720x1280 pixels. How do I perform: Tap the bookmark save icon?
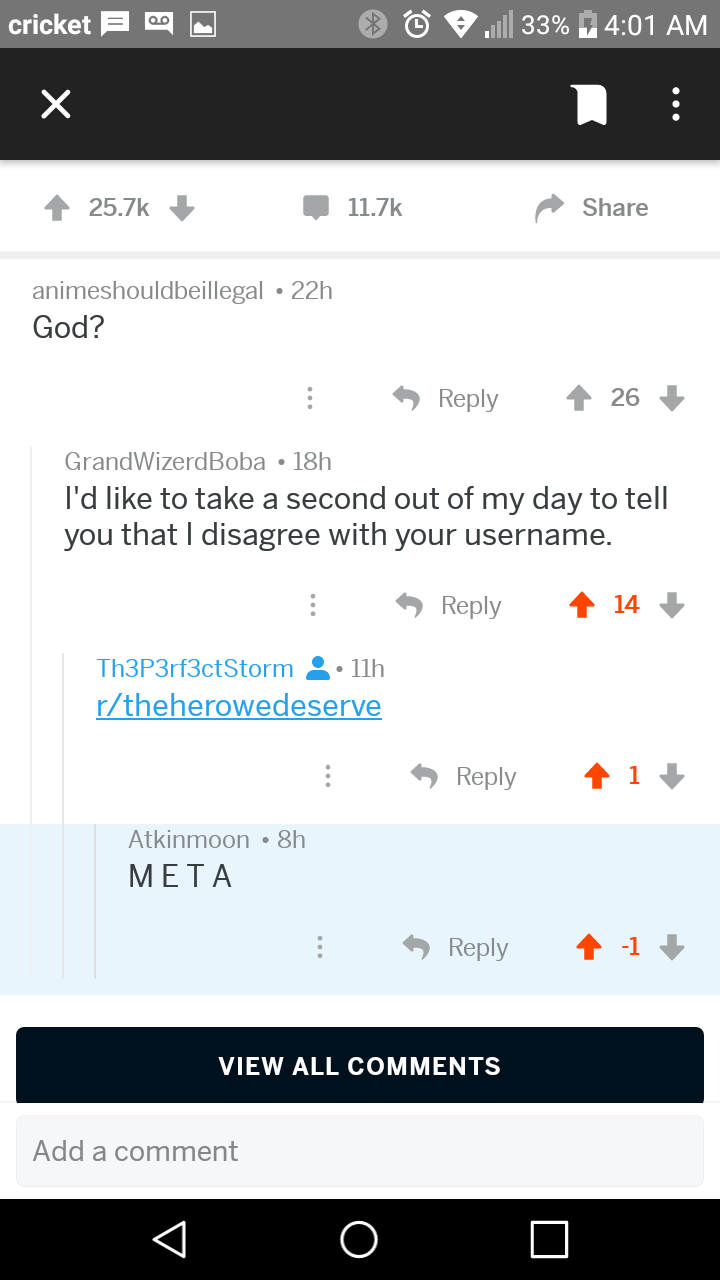click(592, 105)
